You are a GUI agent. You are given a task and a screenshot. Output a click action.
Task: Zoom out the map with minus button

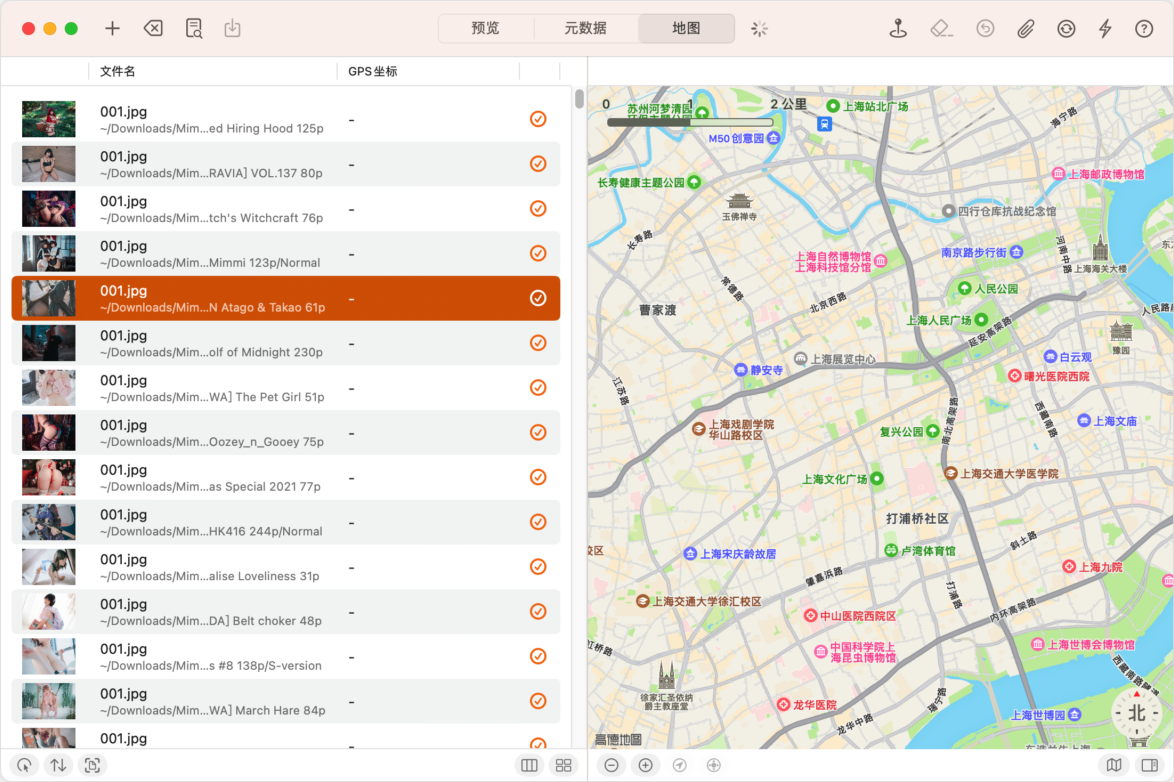tap(612, 765)
